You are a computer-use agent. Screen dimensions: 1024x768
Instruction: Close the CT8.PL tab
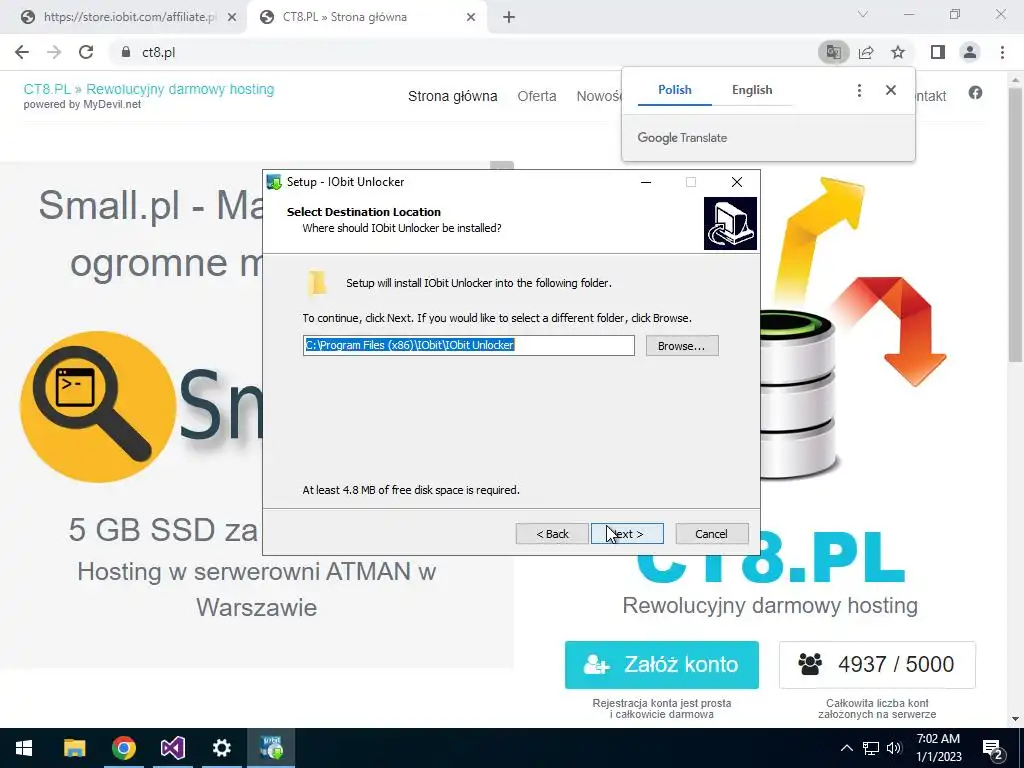coord(471,18)
